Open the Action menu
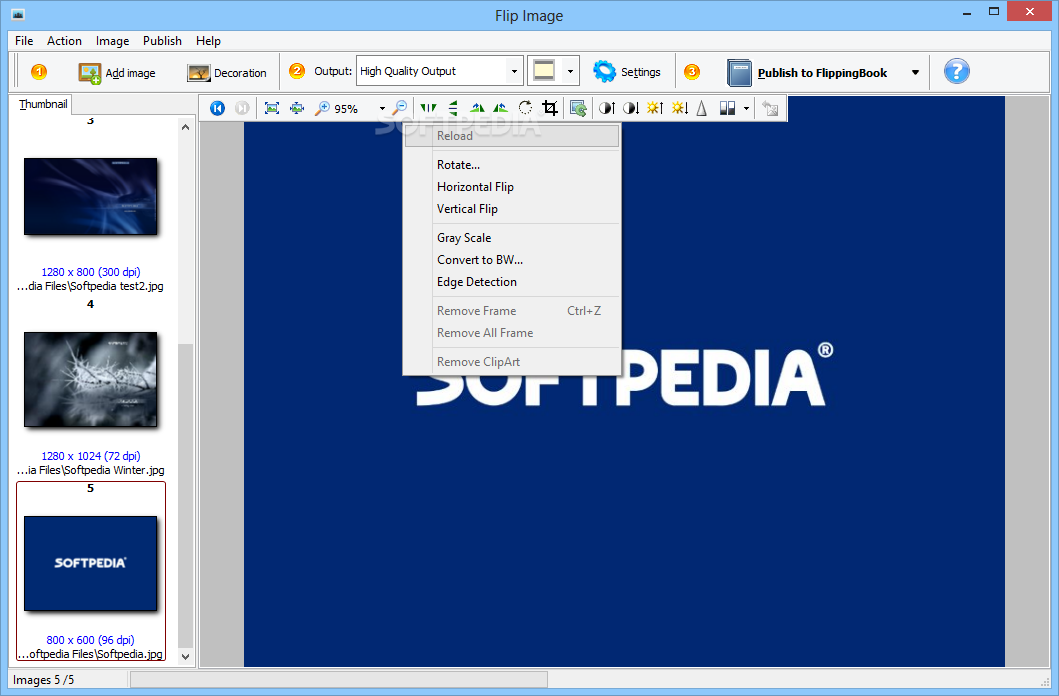Viewport: 1059px width, 696px height. 64,41
